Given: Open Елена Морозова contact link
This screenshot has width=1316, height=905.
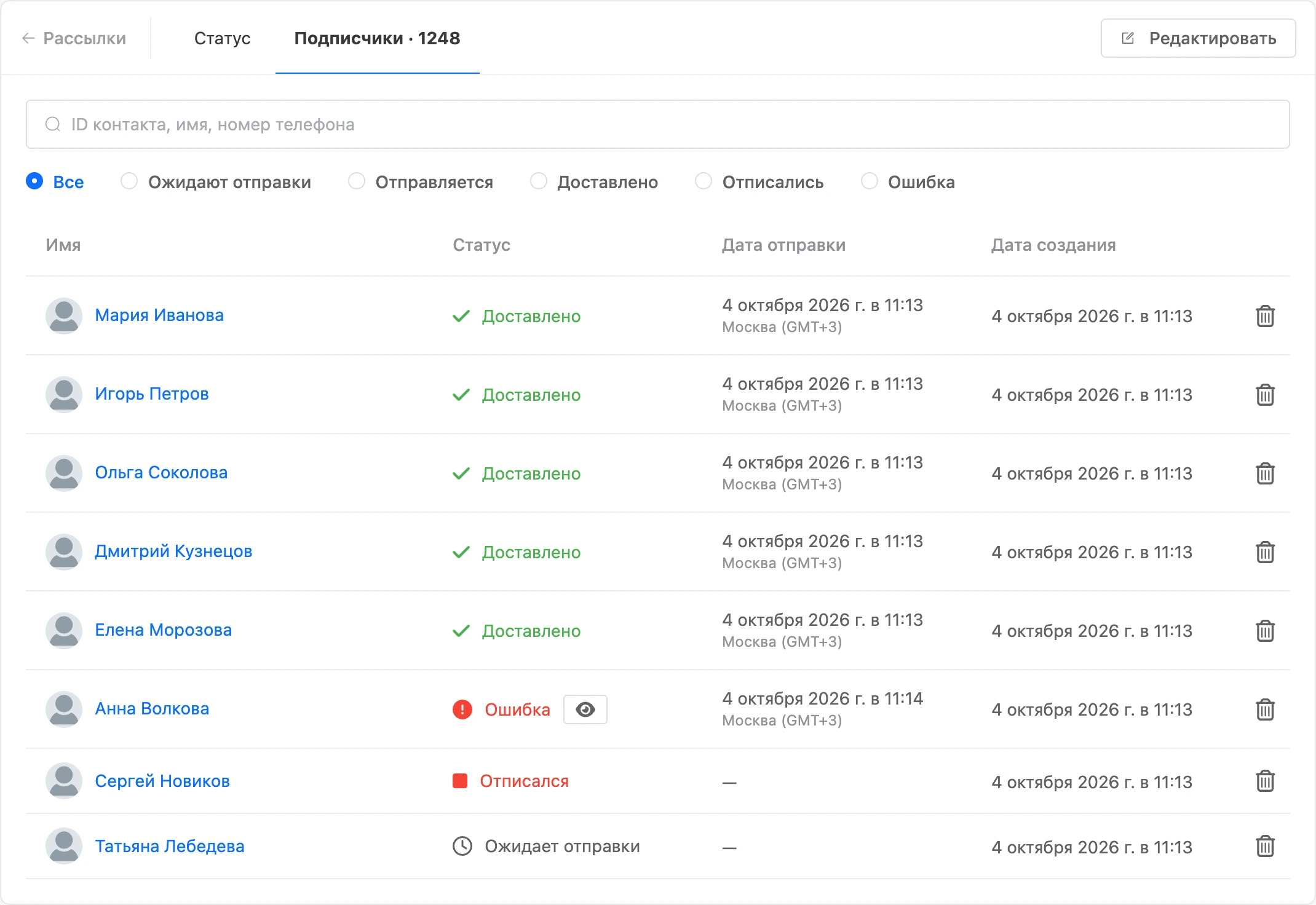Looking at the screenshot, I should (163, 630).
